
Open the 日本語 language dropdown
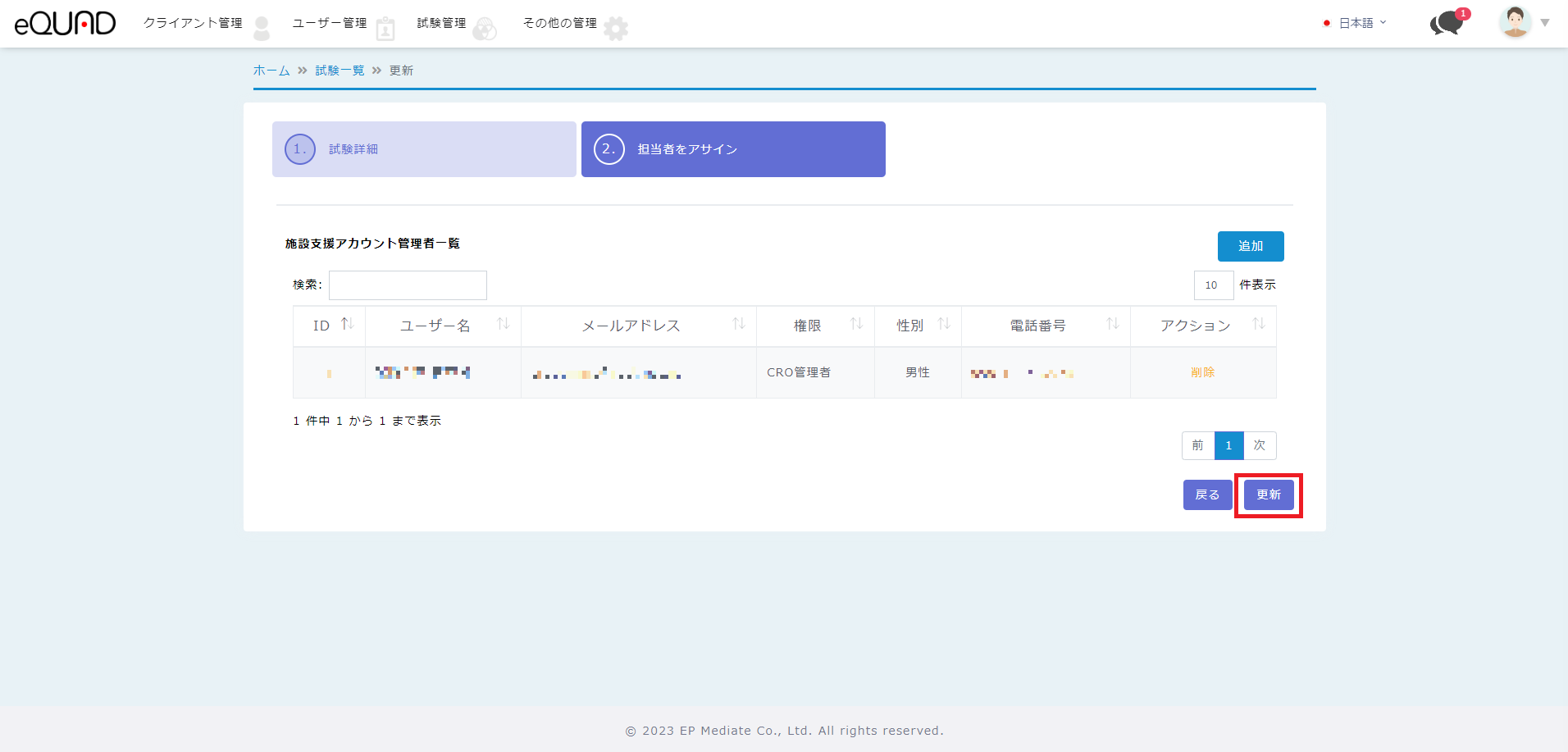[1356, 23]
